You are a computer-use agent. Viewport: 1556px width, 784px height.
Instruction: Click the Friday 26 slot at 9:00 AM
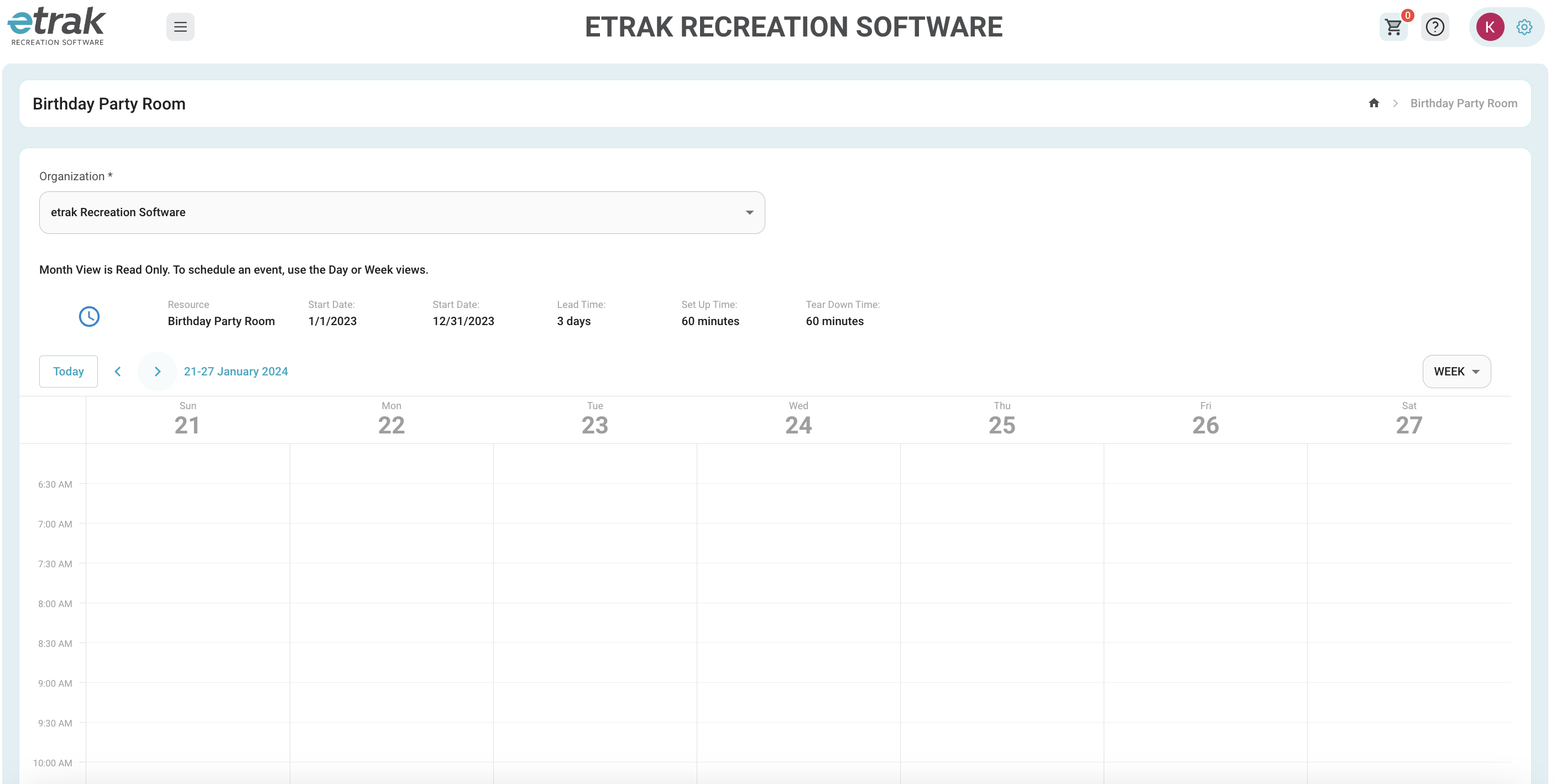[1205, 703]
